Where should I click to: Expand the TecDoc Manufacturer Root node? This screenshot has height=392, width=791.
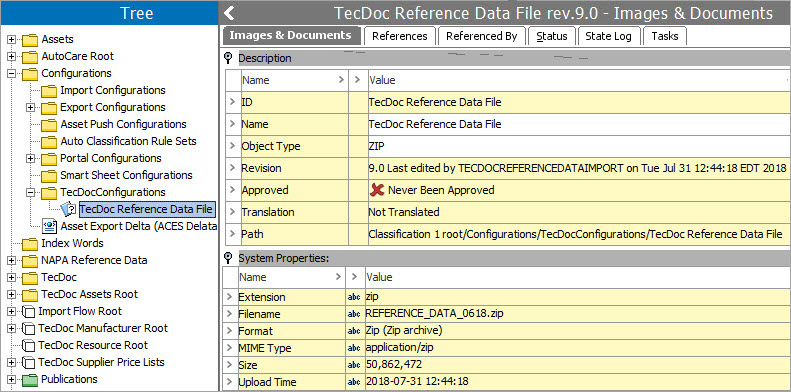pyautogui.click(x=12, y=328)
